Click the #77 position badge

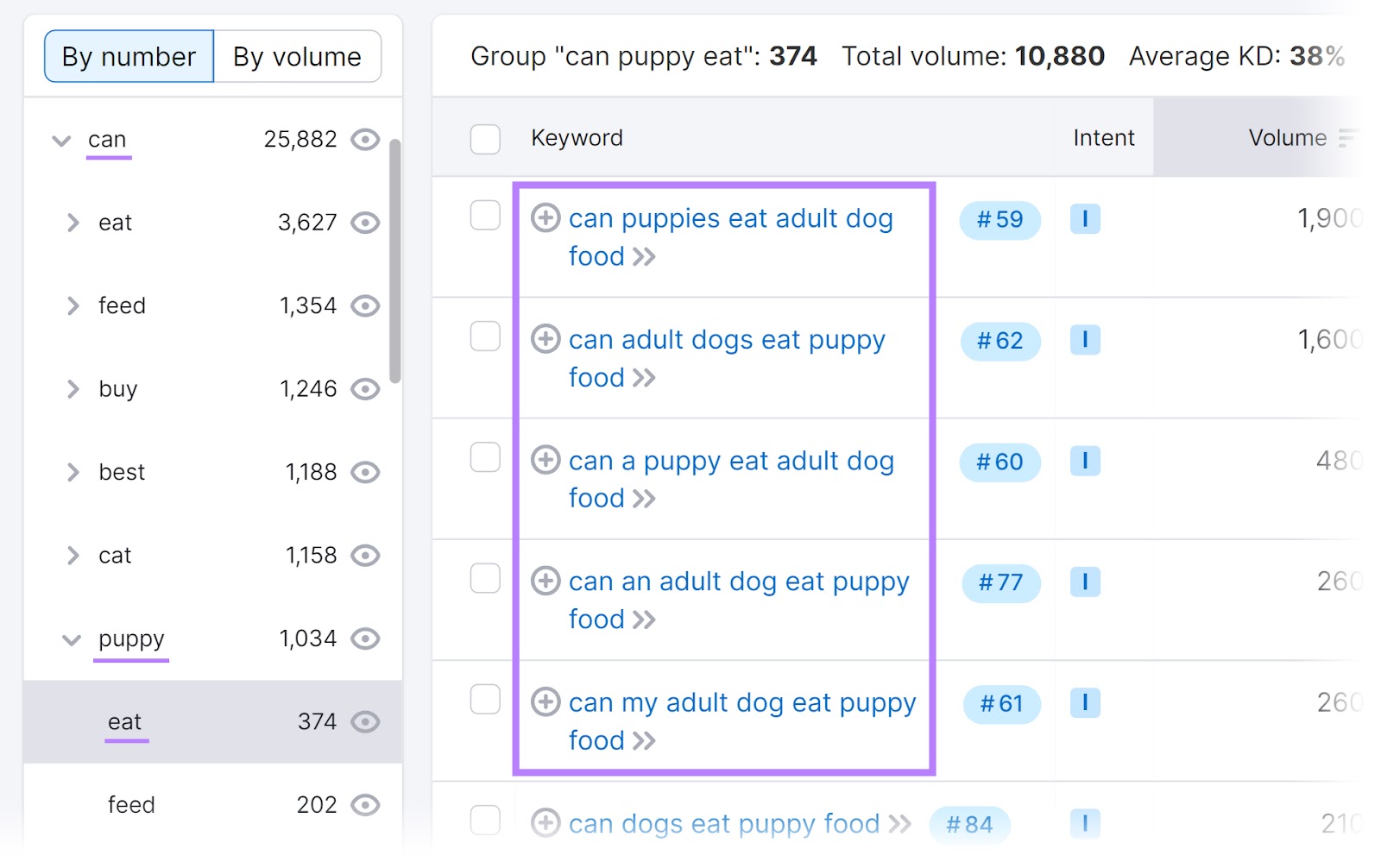1000,583
